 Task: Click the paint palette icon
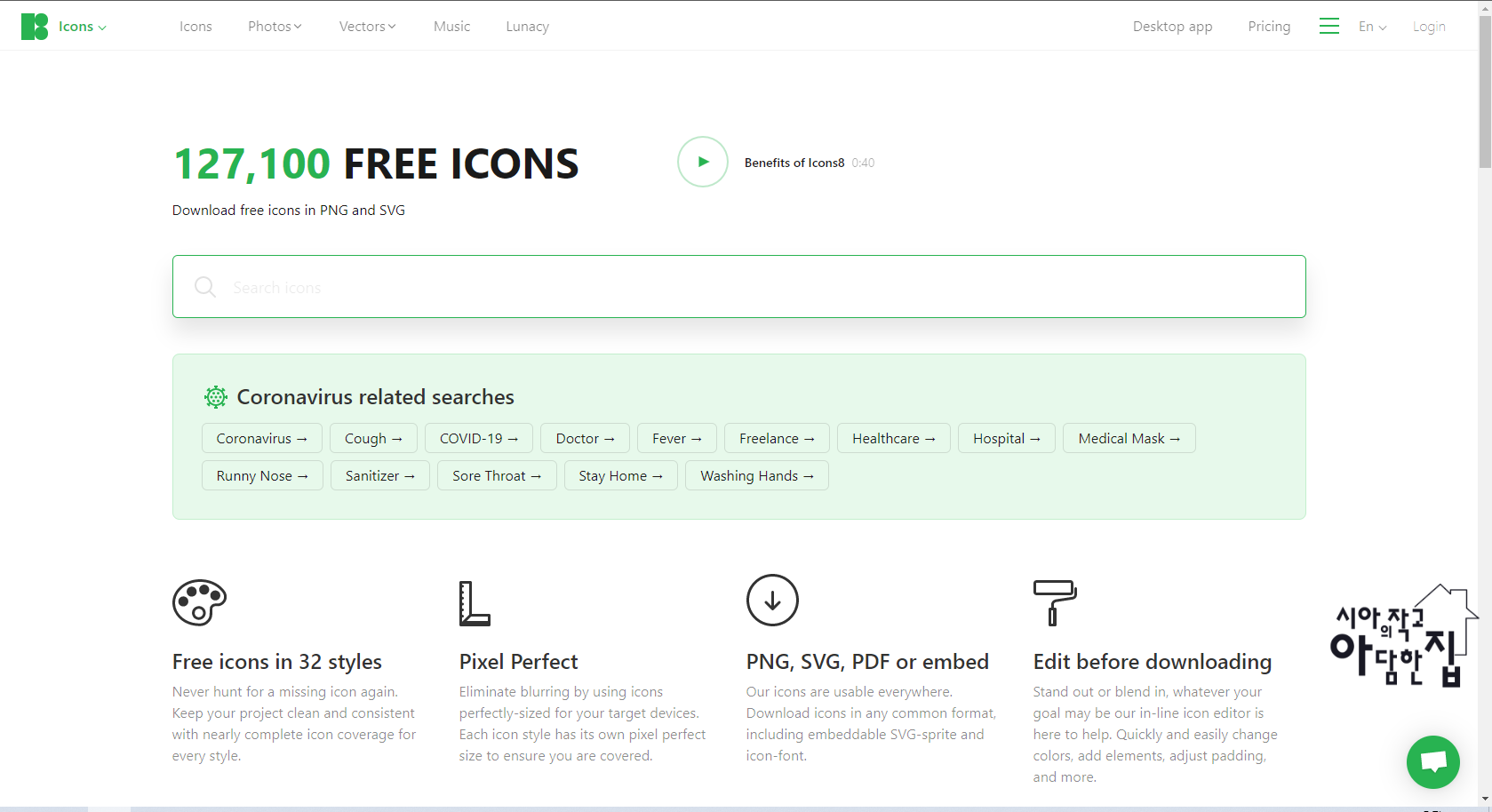(199, 602)
